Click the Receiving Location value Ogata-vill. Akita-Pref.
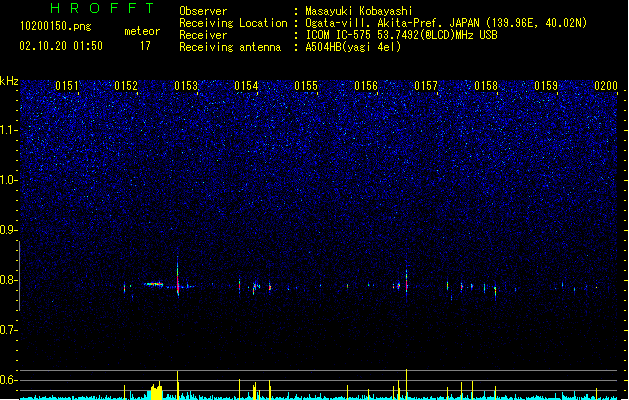The image size is (629, 400). [373, 23]
